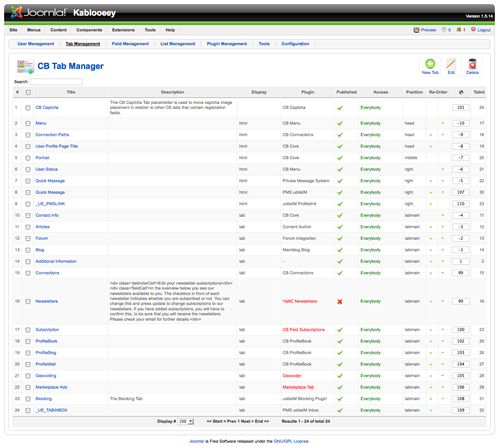Viewport: 499px width, 448px height.
Task: Switch to Field Management tab
Action: (130, 44)
